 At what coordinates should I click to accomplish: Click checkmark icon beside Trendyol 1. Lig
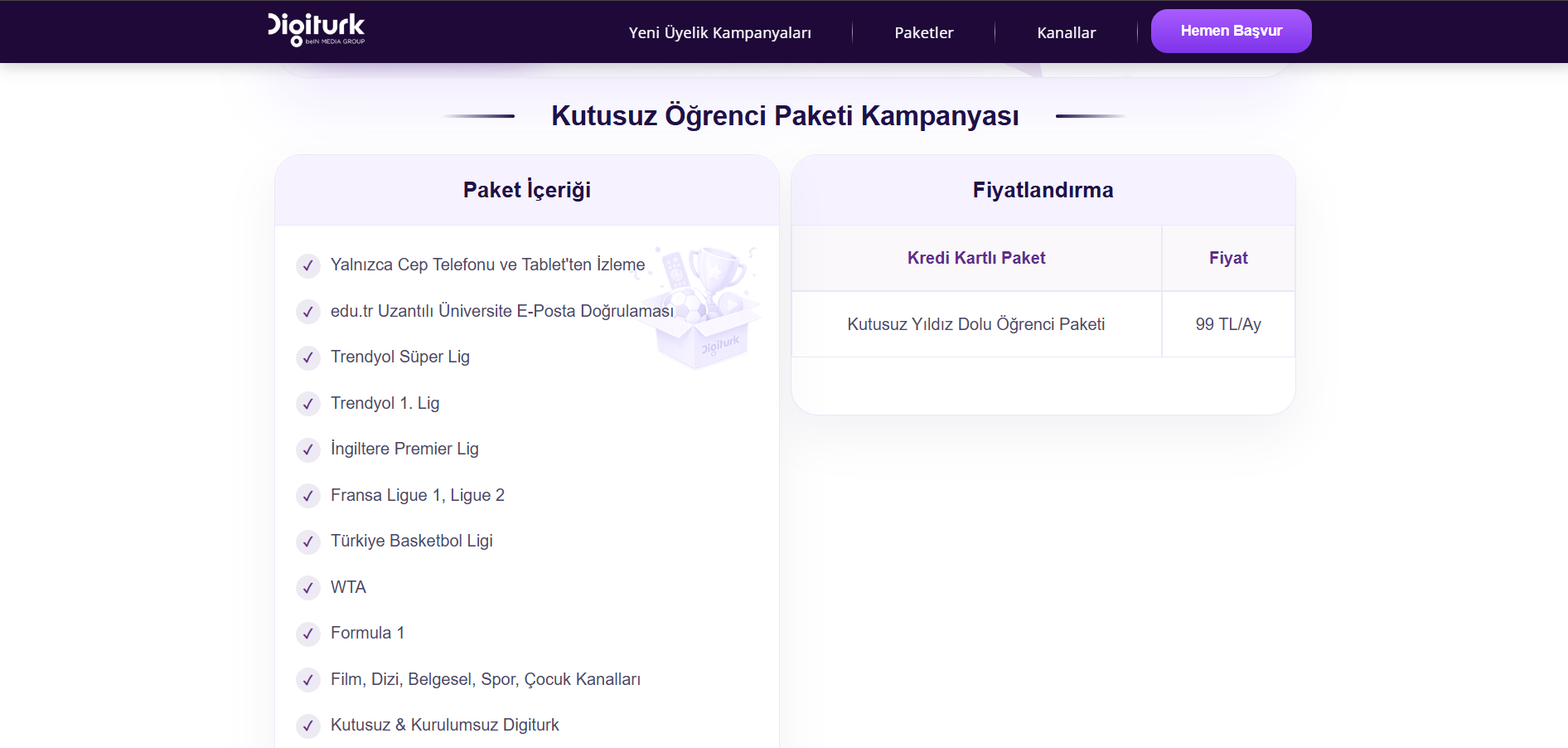(x=308, y=404)
